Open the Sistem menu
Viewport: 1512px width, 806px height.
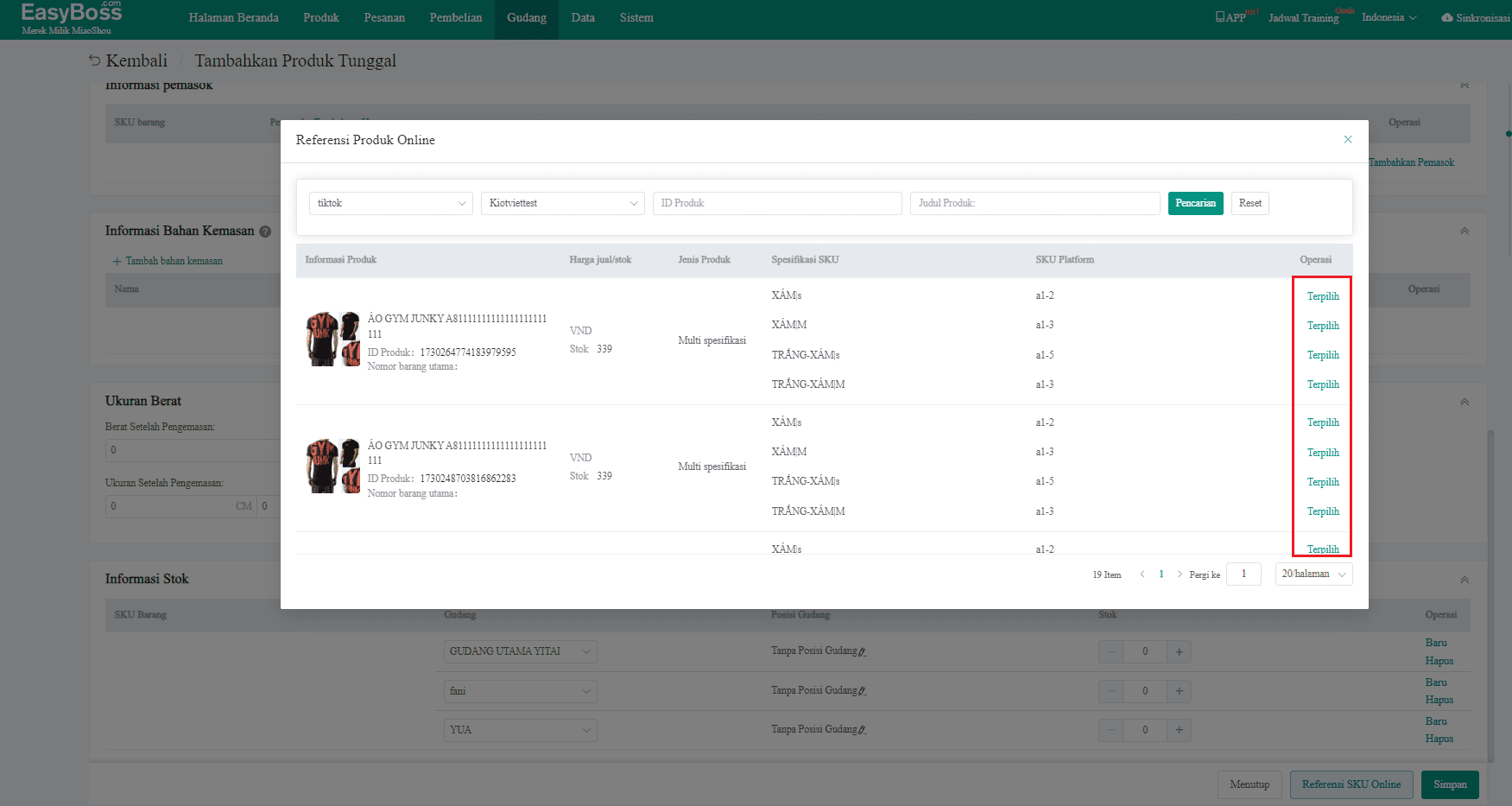point(636,18)
